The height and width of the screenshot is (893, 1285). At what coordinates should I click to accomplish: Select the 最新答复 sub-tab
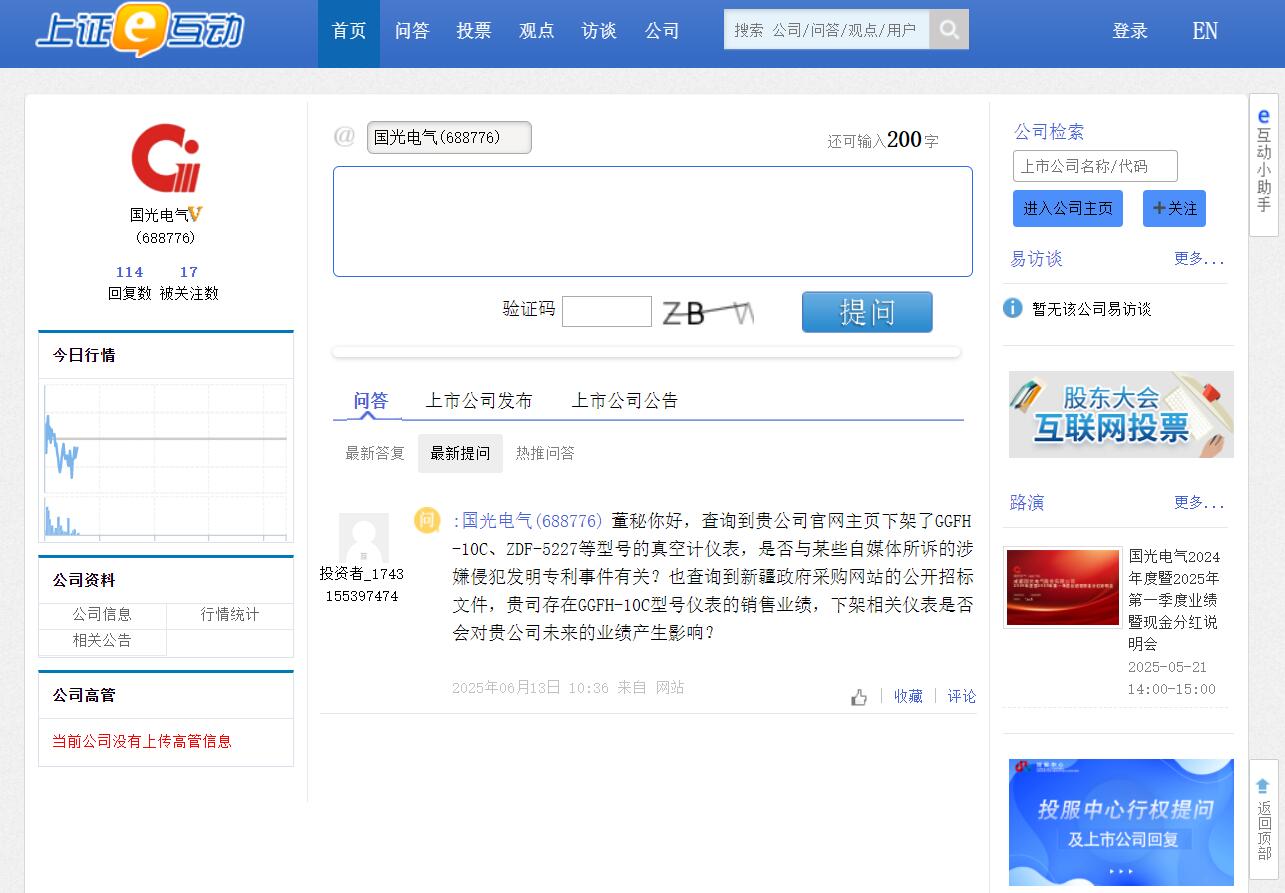click(x=375, y=453)
